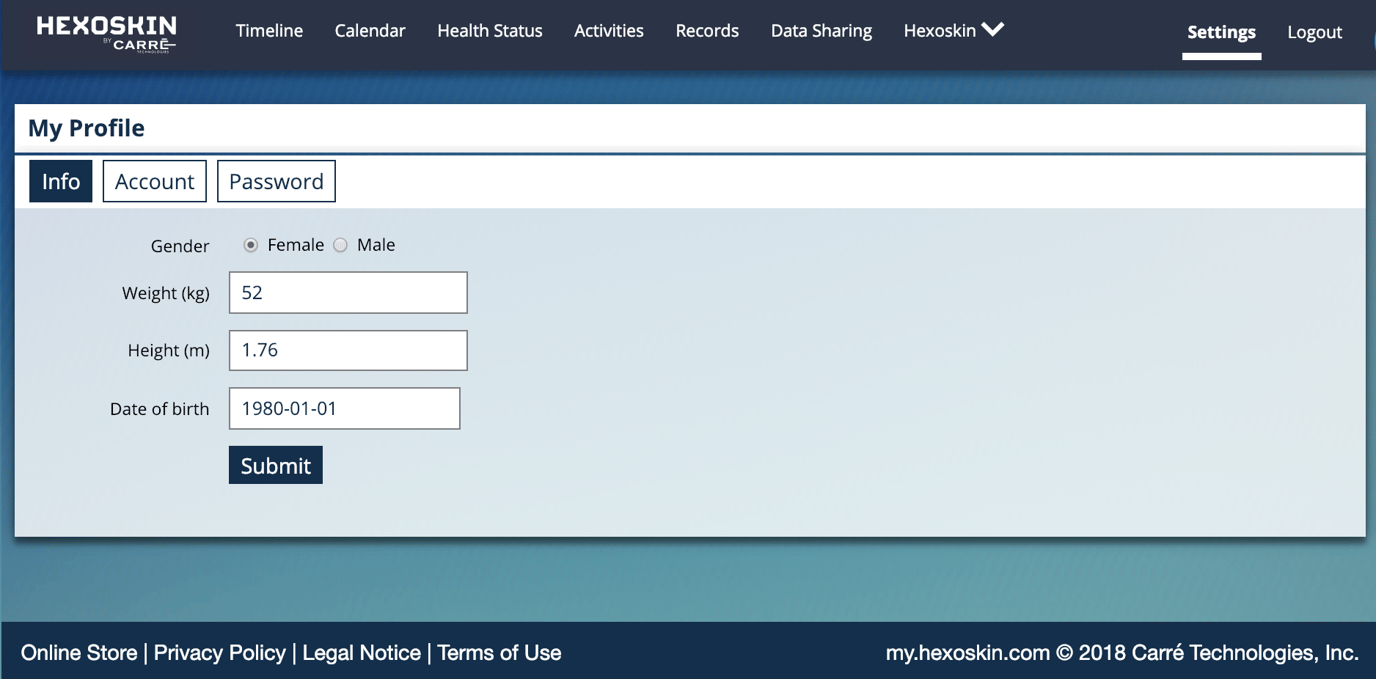Viewport: 1376px width, 679px height.
Task: Open the Calendar section
Action: tap(370, 30)
